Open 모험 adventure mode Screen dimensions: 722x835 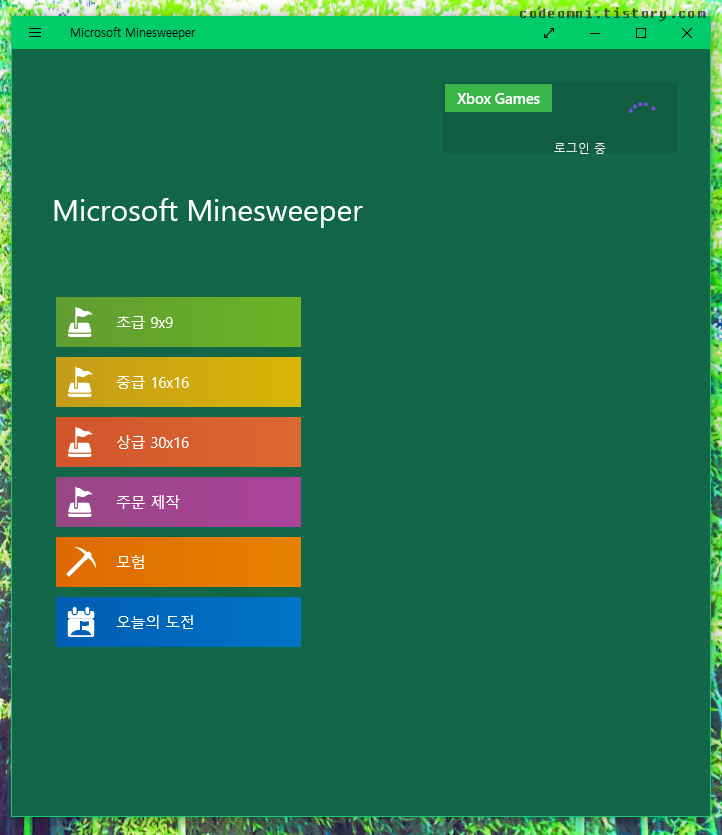[178, 562]
